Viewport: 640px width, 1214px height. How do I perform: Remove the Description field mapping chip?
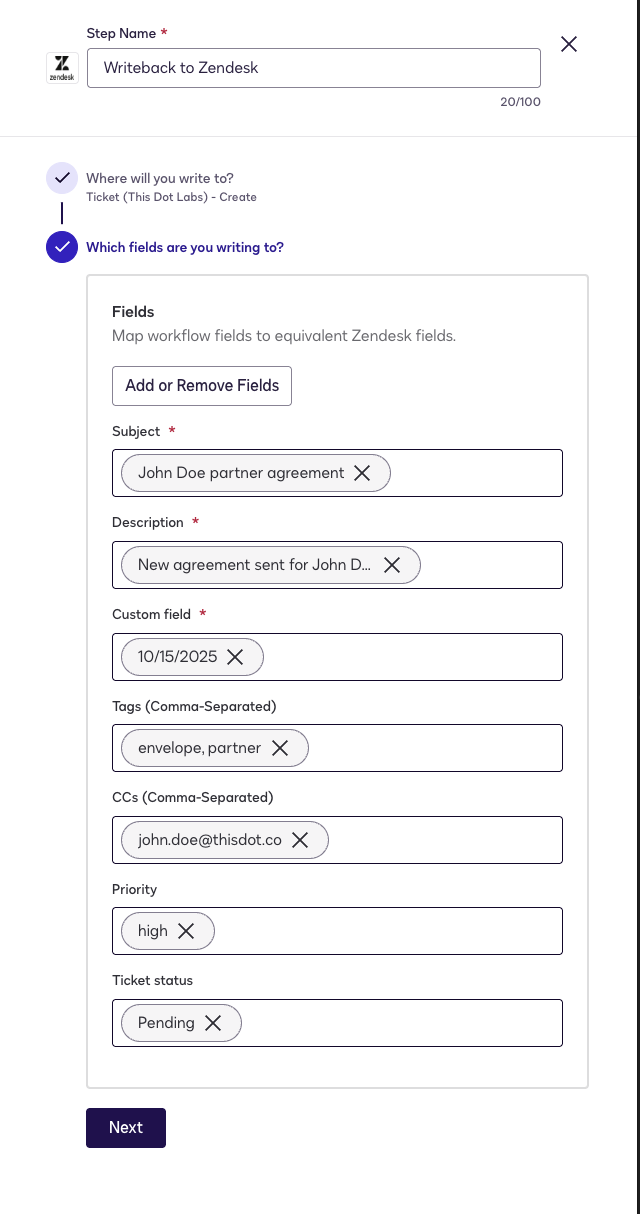[x=392, y=565]
